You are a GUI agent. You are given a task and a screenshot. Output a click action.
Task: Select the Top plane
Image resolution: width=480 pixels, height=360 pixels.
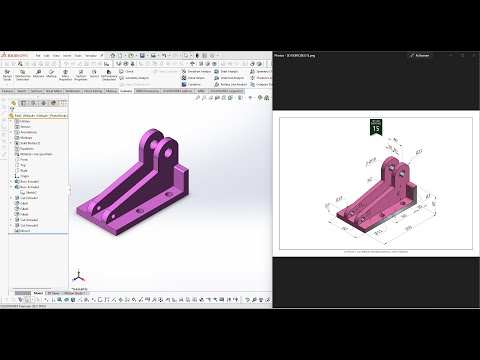click(20, 165)
